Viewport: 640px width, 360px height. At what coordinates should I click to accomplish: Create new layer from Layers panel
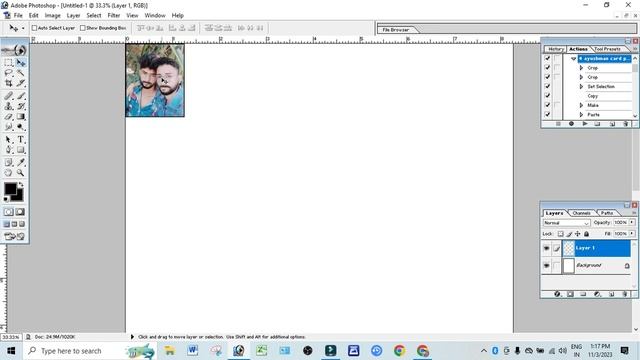click(612, 294)
